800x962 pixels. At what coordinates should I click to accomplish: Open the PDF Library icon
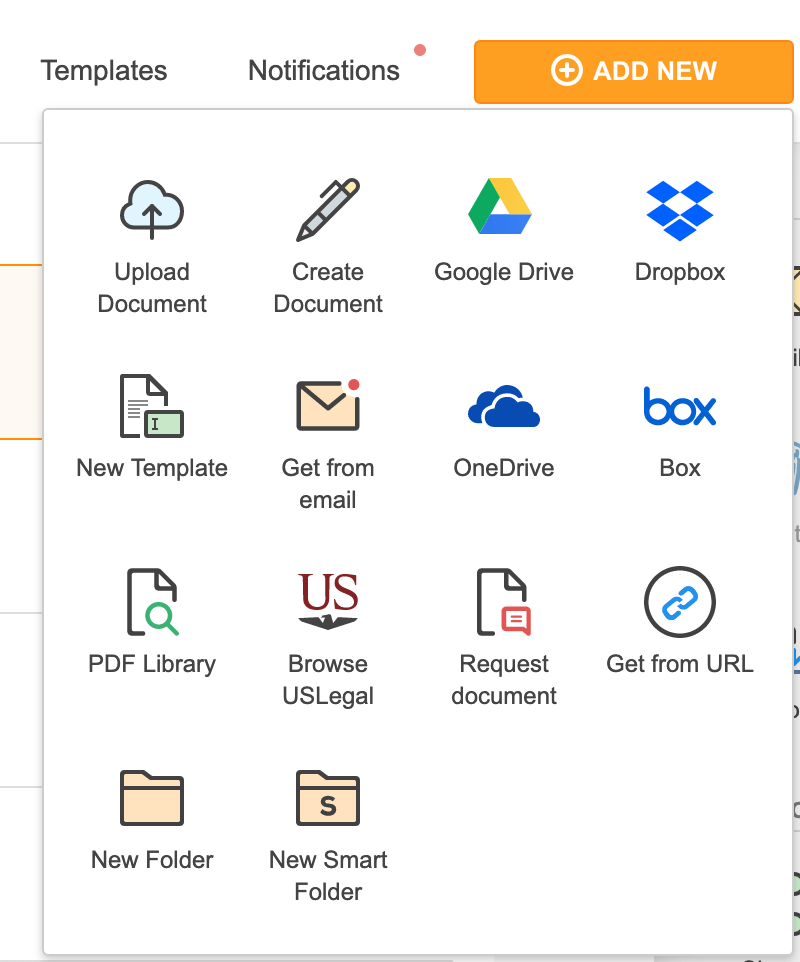[152, 601]
